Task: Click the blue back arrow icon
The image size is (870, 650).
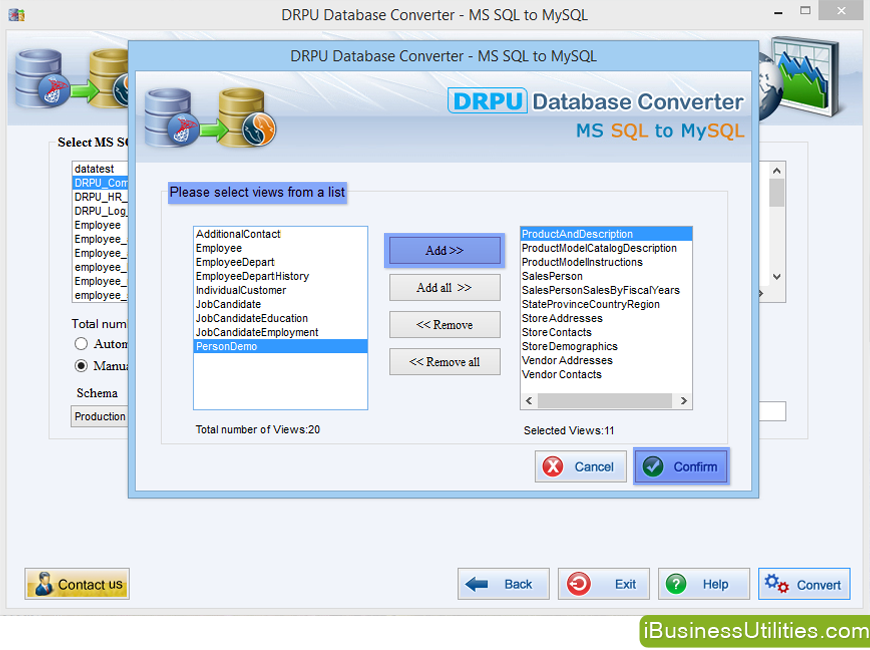Action: click(476, 584)
